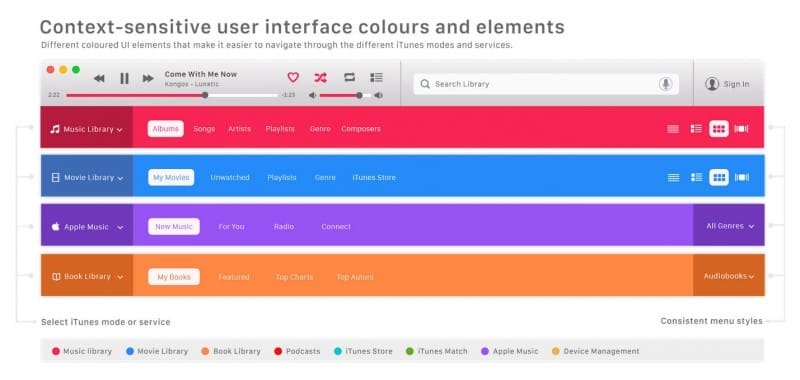Click the film icon in Movie Library

tap(56, 178)
